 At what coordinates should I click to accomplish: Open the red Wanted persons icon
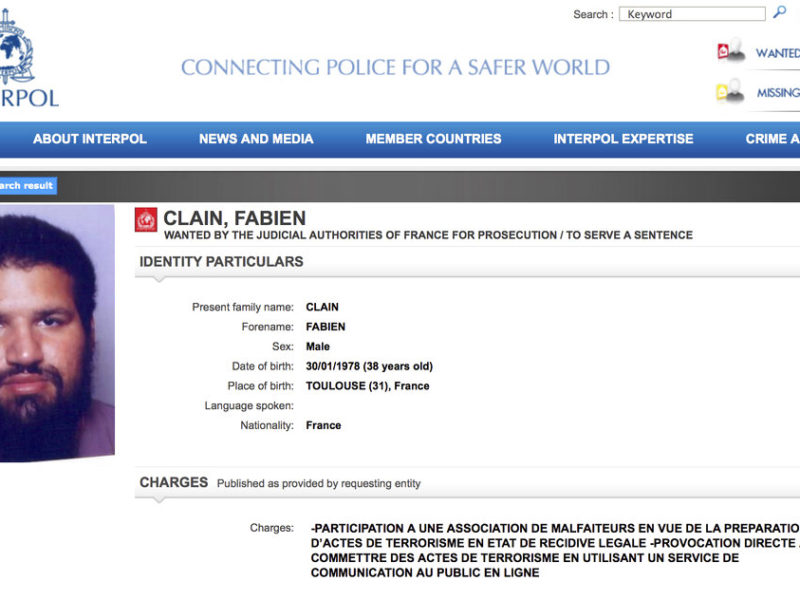[730, 52]
